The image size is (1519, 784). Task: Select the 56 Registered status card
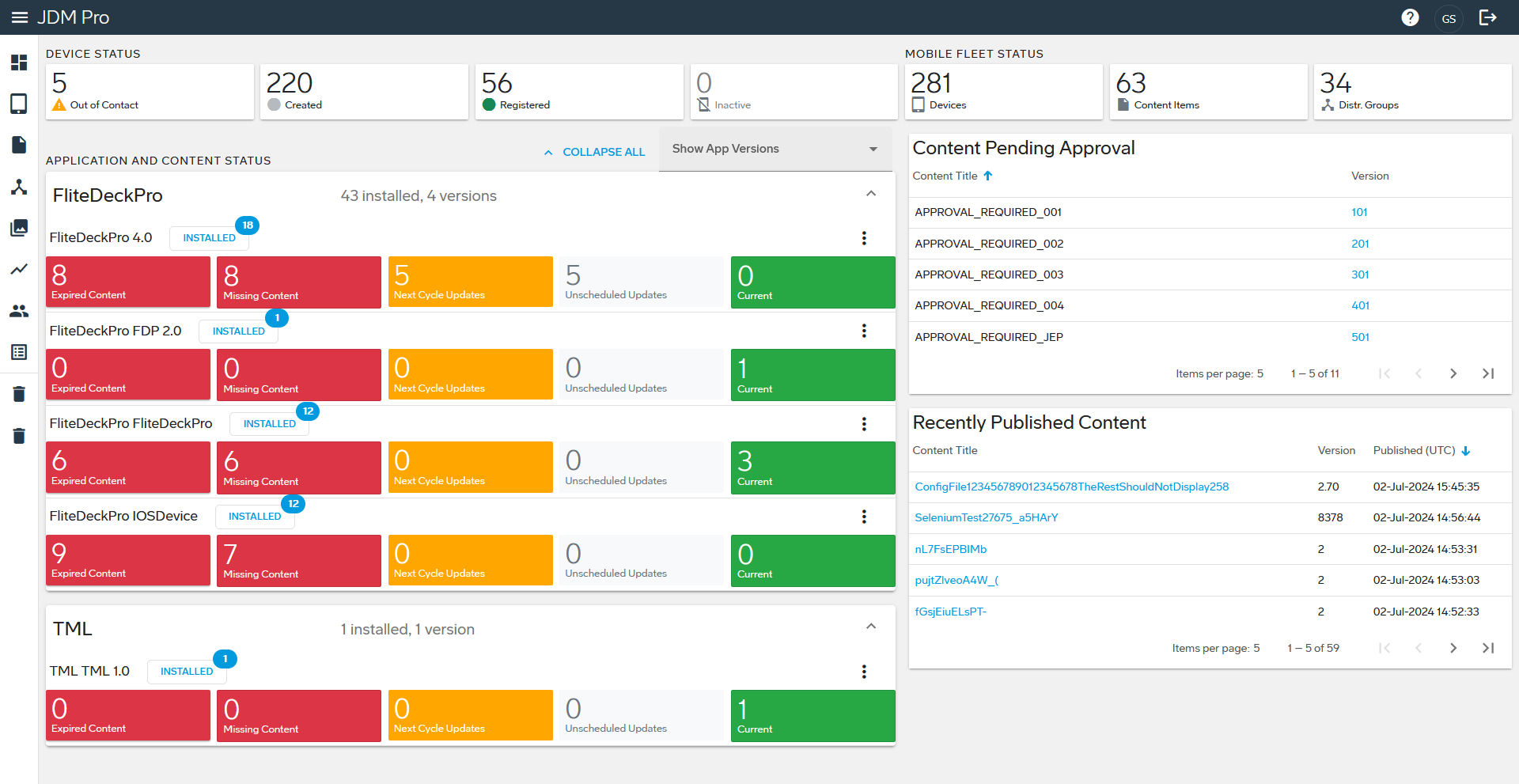coord(579,92)
